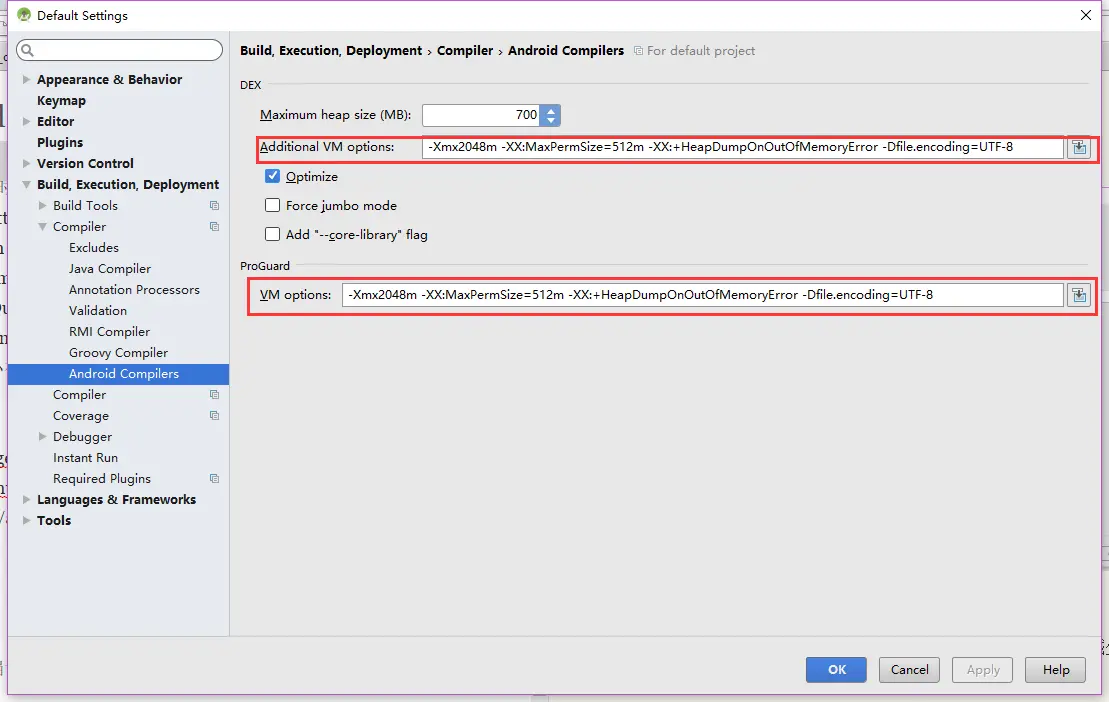This screenshot has width=1109, height=702.
Task: Open Keymap settings
Action: pos(62,100)
